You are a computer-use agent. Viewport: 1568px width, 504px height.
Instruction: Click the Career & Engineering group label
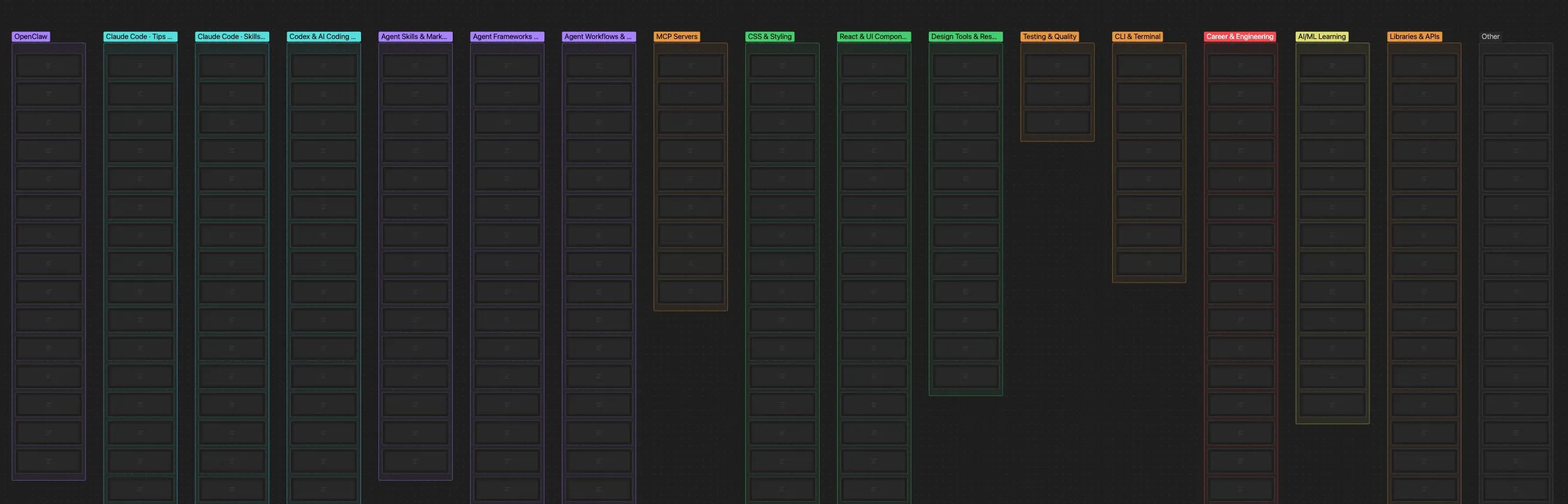pyautogui.click(x=1239, y=37)
